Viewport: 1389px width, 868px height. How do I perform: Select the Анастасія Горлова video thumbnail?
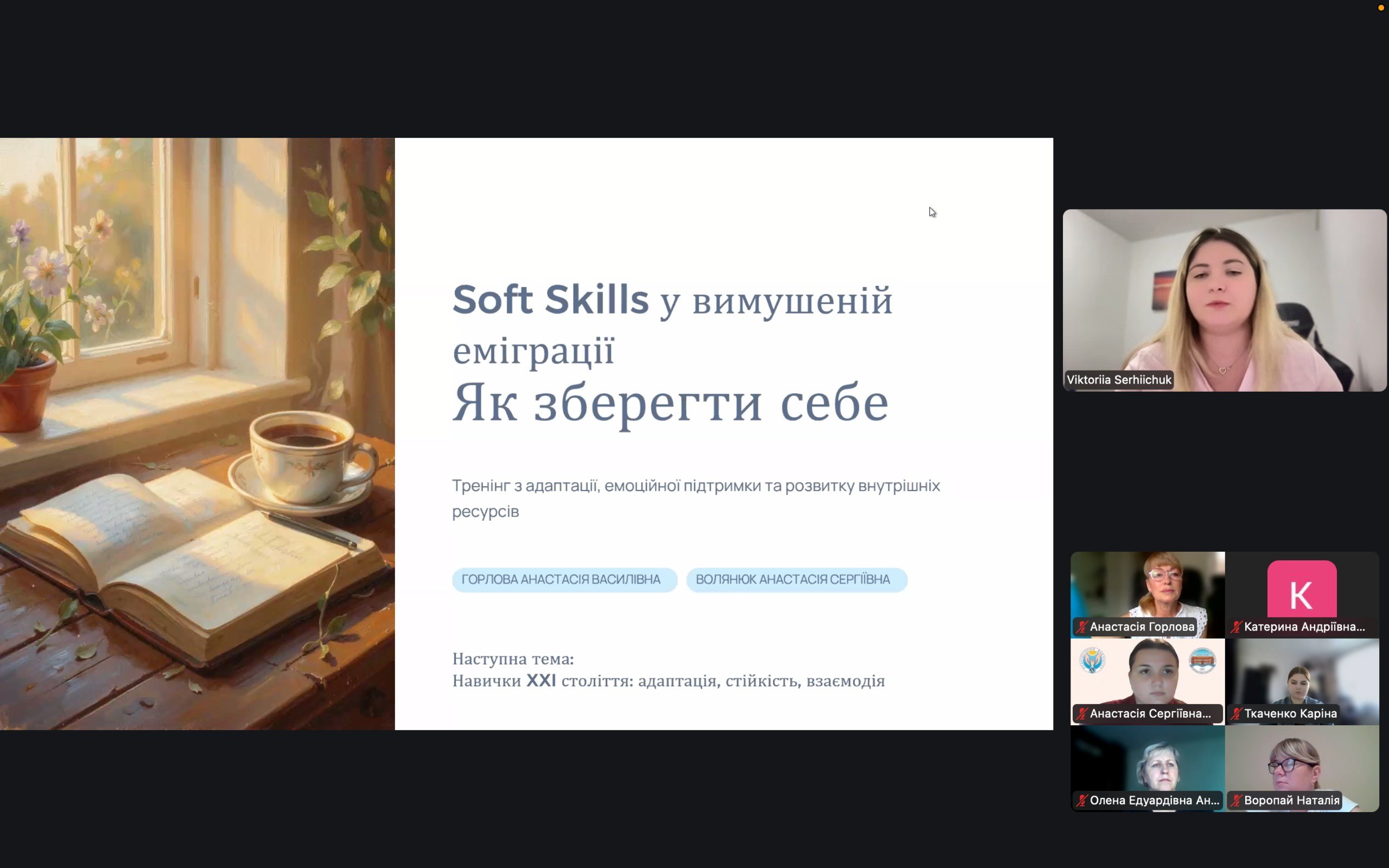pos(1148,595)
